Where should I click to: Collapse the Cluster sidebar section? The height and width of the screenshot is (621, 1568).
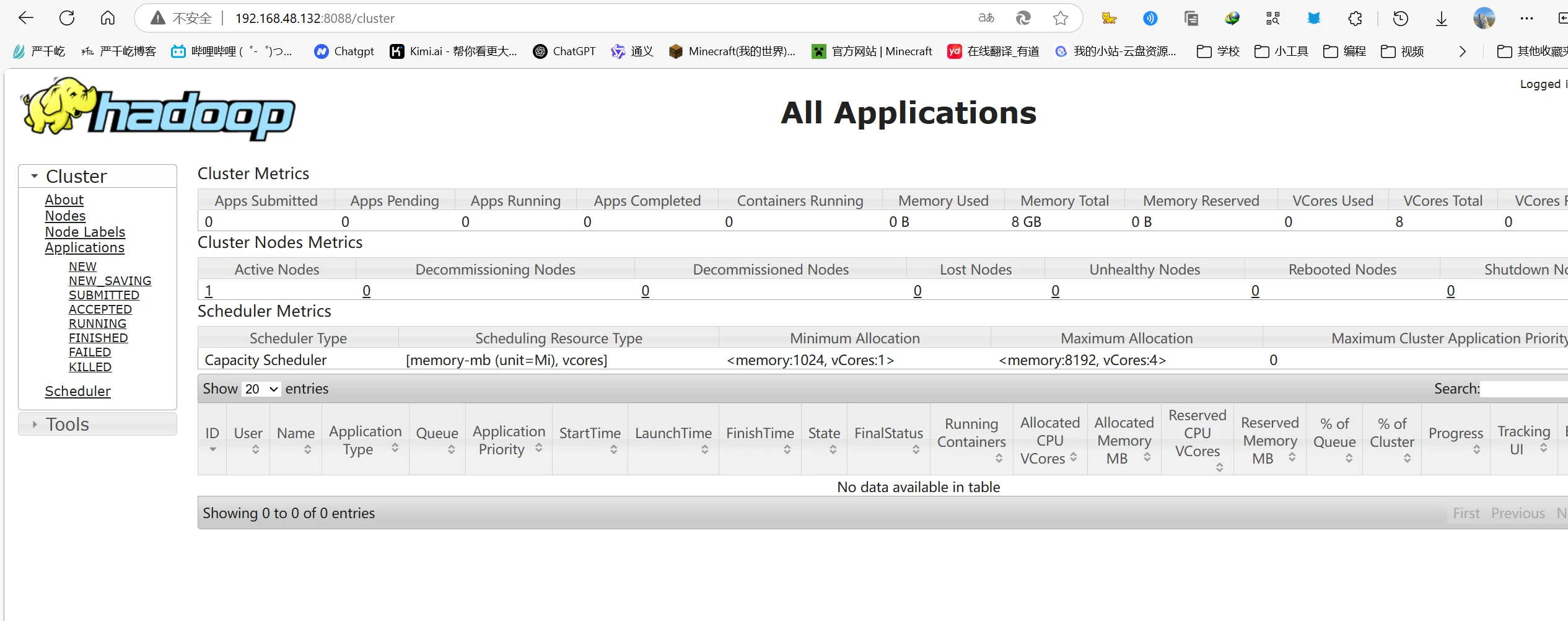point(35,177)
